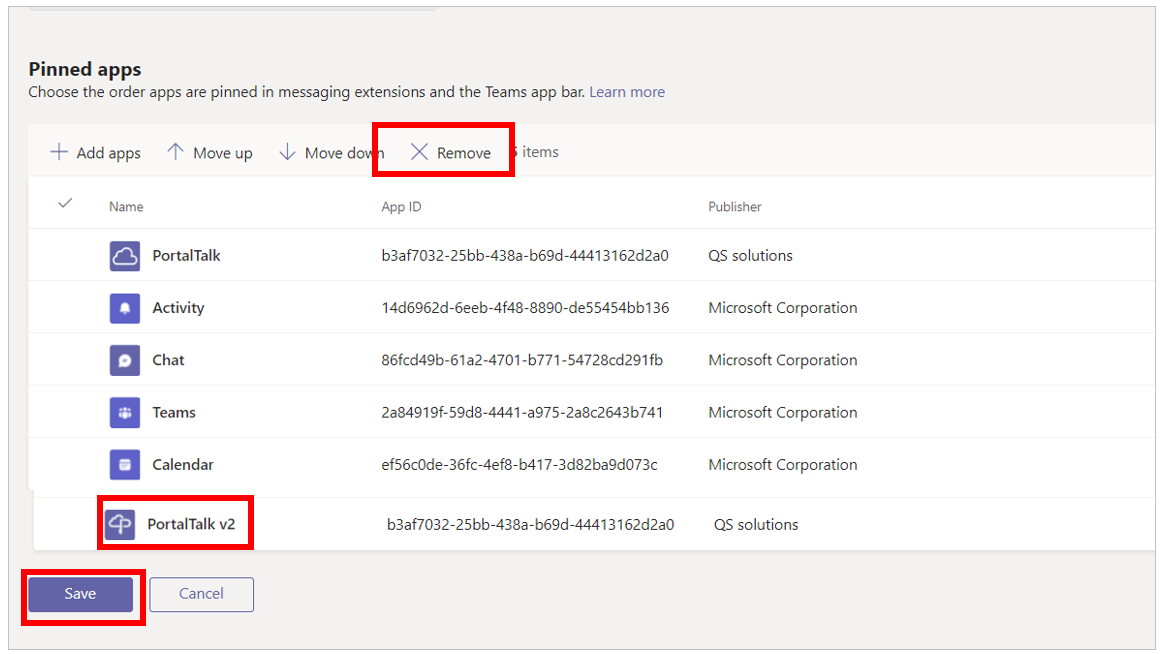This screenshot has height=654, width=1163.
Task: Click Activity app ID 14d6962d-6eeb-4f48-8890-de55454bb136
Action: [x=525, y=308]
